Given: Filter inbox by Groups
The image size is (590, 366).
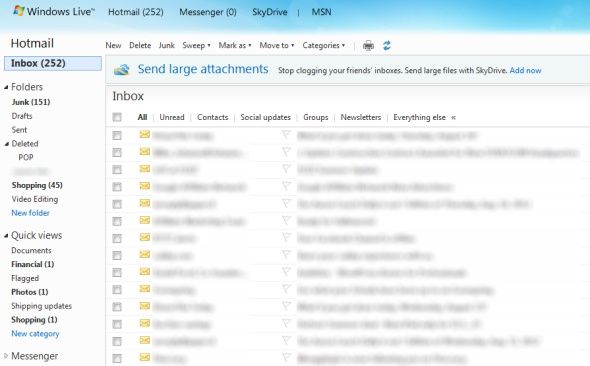Looking at the screenshot, I should pos(316,117).
